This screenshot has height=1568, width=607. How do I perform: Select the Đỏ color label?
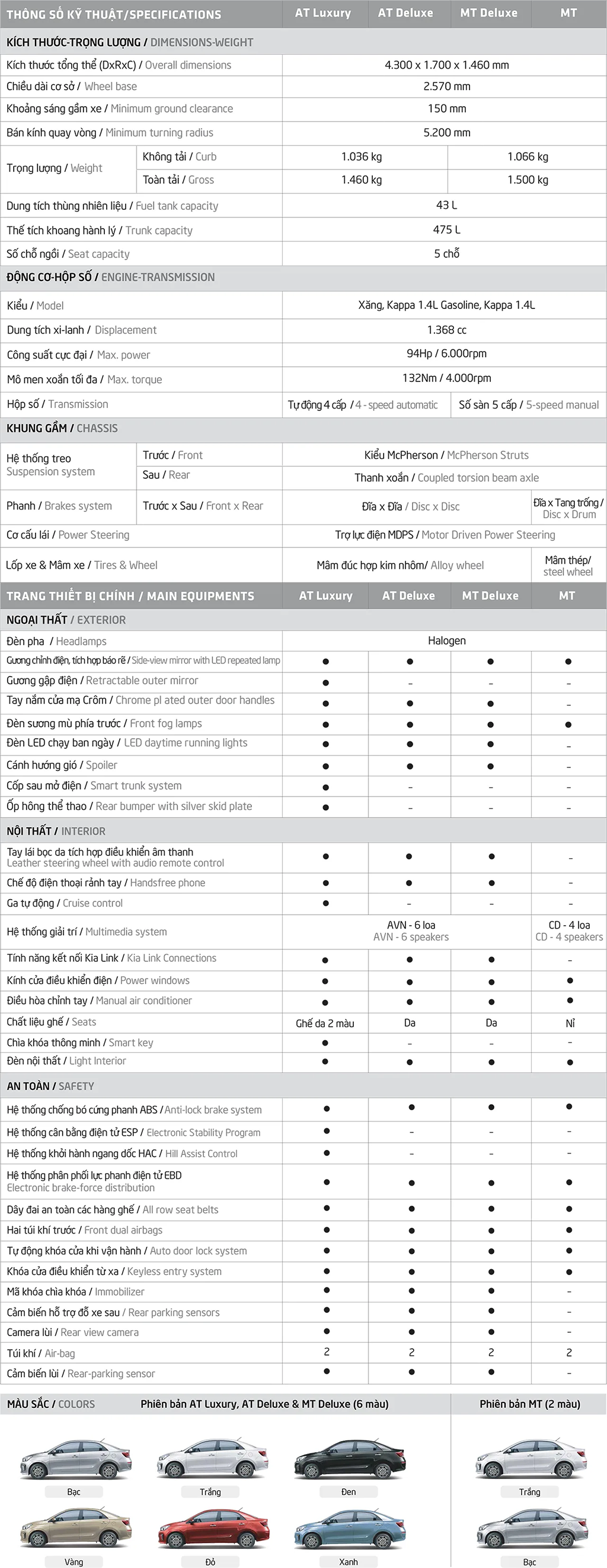[x=210, y=1562]
